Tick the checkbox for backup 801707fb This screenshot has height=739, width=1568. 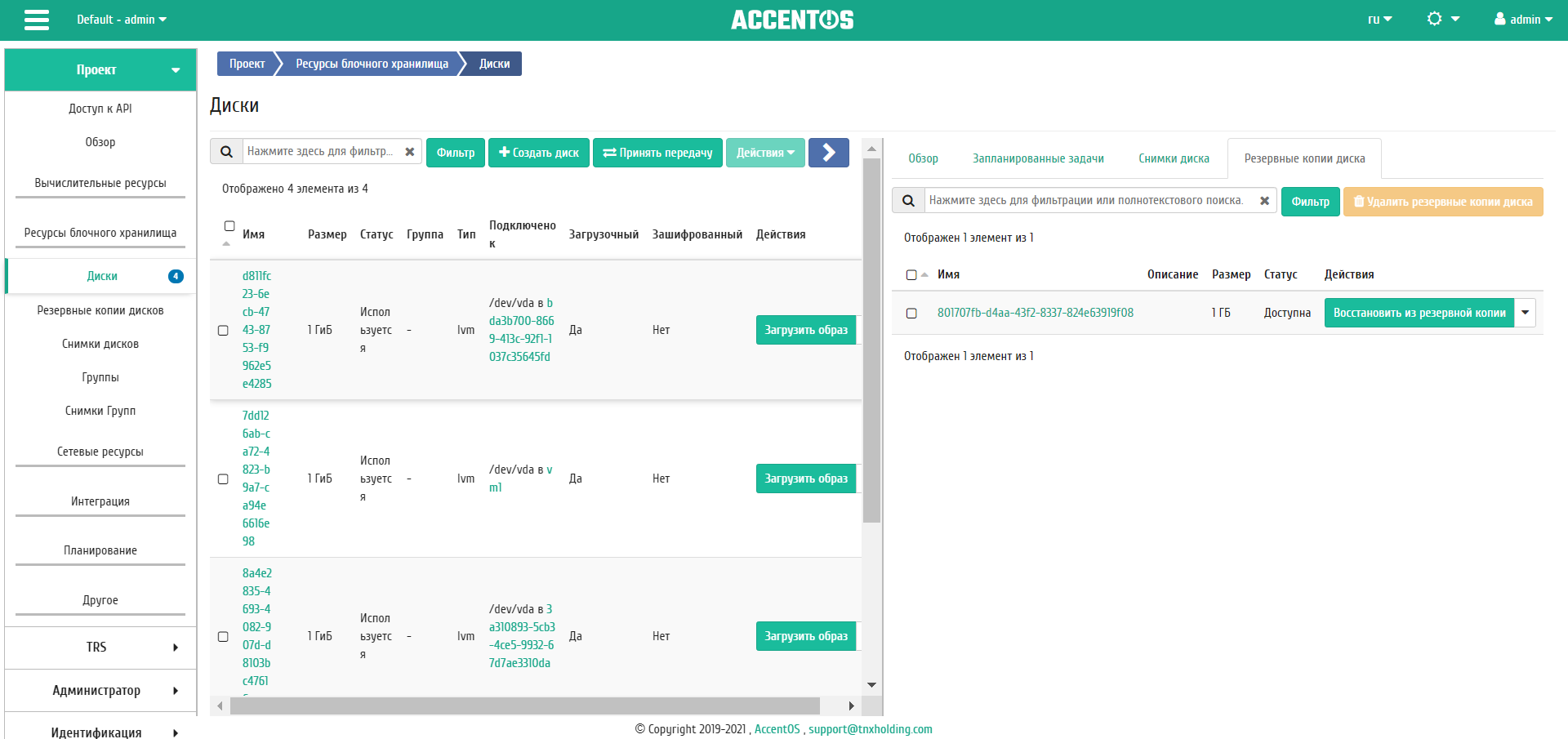point(911,314)
